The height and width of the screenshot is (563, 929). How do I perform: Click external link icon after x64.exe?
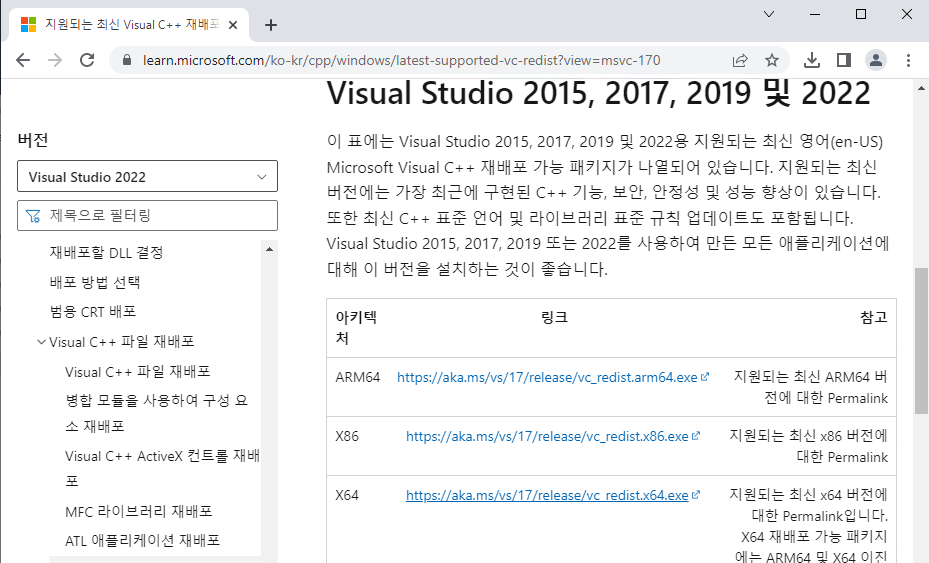tap(696, 495)
